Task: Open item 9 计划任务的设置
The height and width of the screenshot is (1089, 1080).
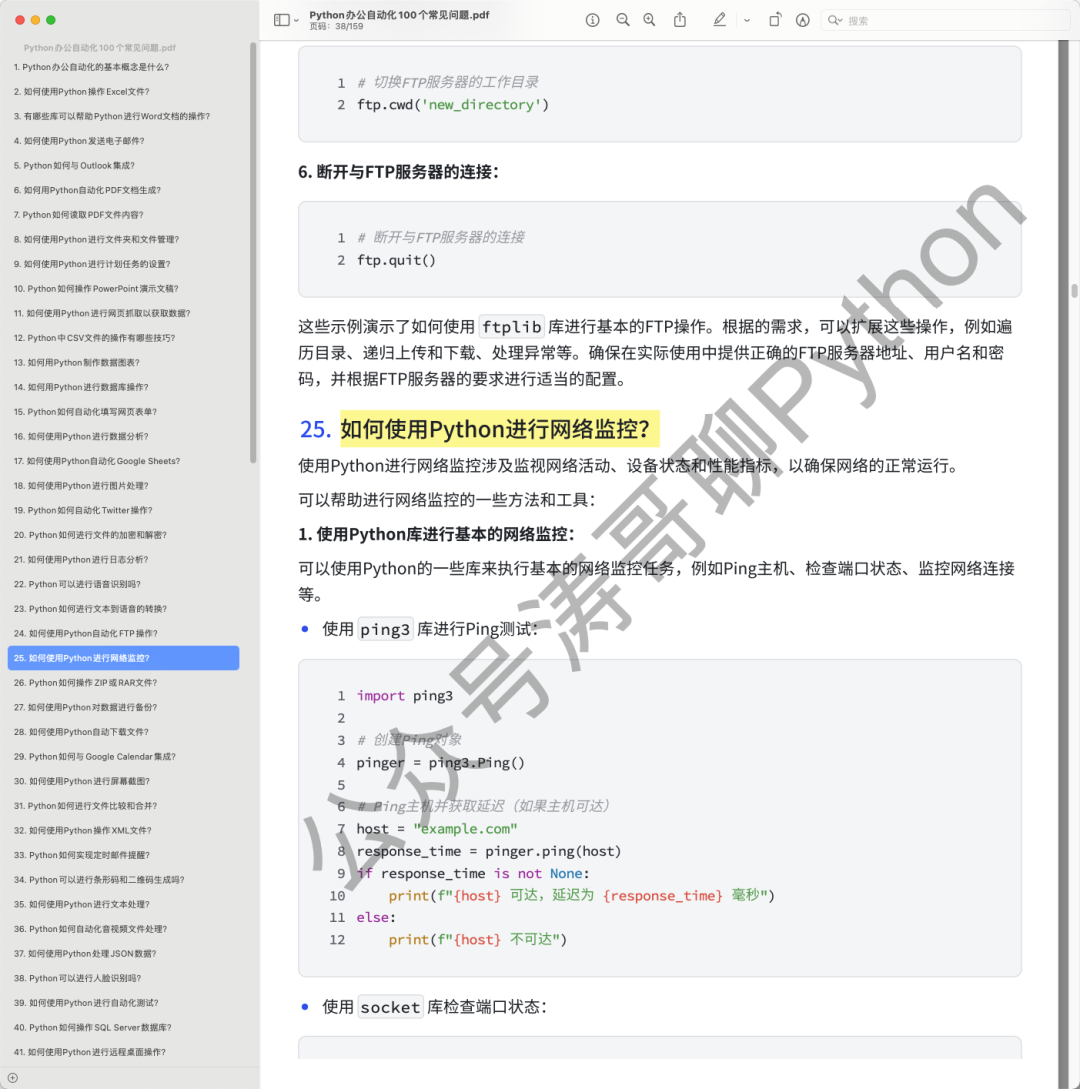Action: [92, 264]
